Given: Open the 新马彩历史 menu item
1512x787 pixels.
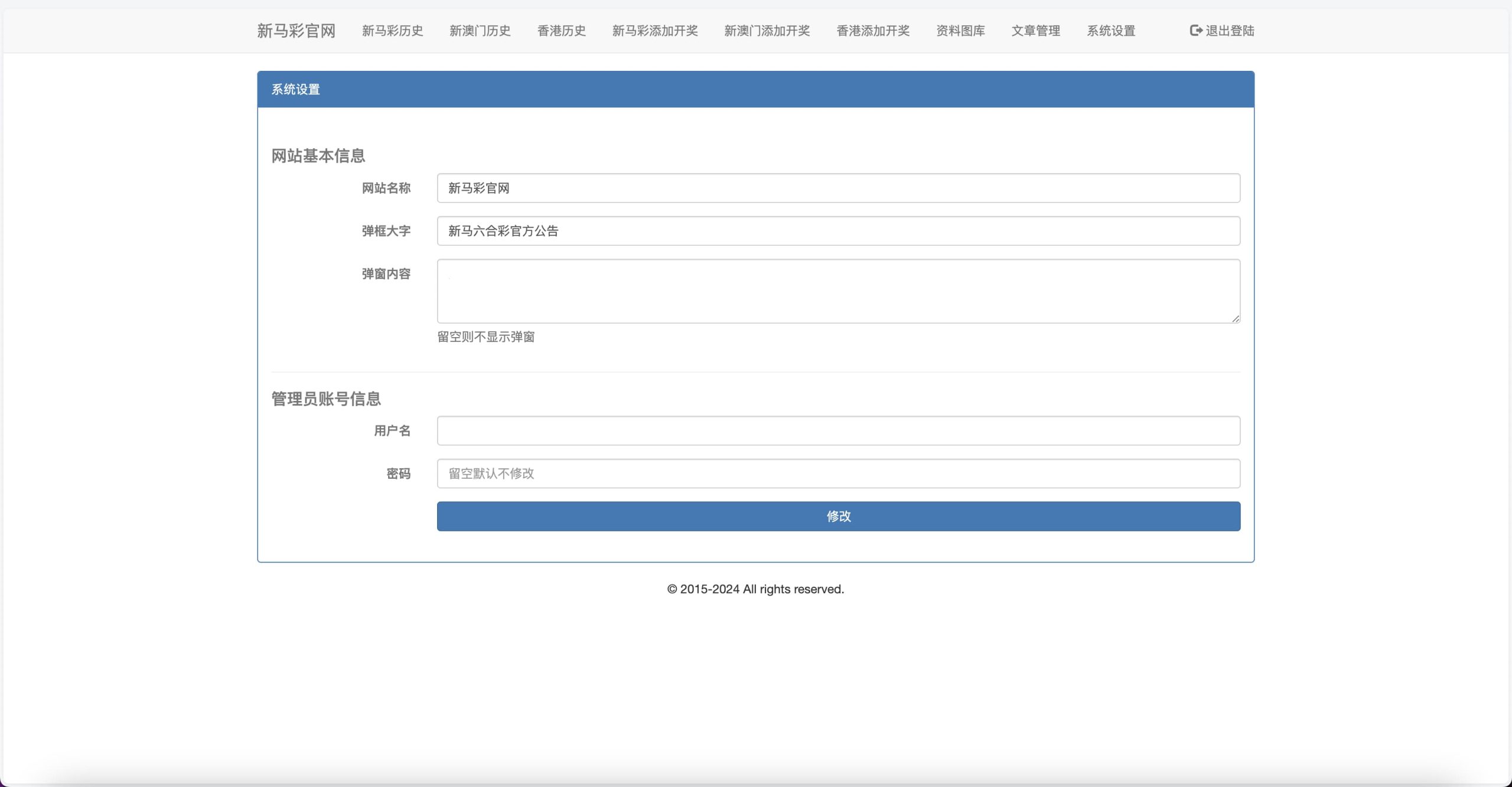Looking at the screenshot, I should [392, 31].
